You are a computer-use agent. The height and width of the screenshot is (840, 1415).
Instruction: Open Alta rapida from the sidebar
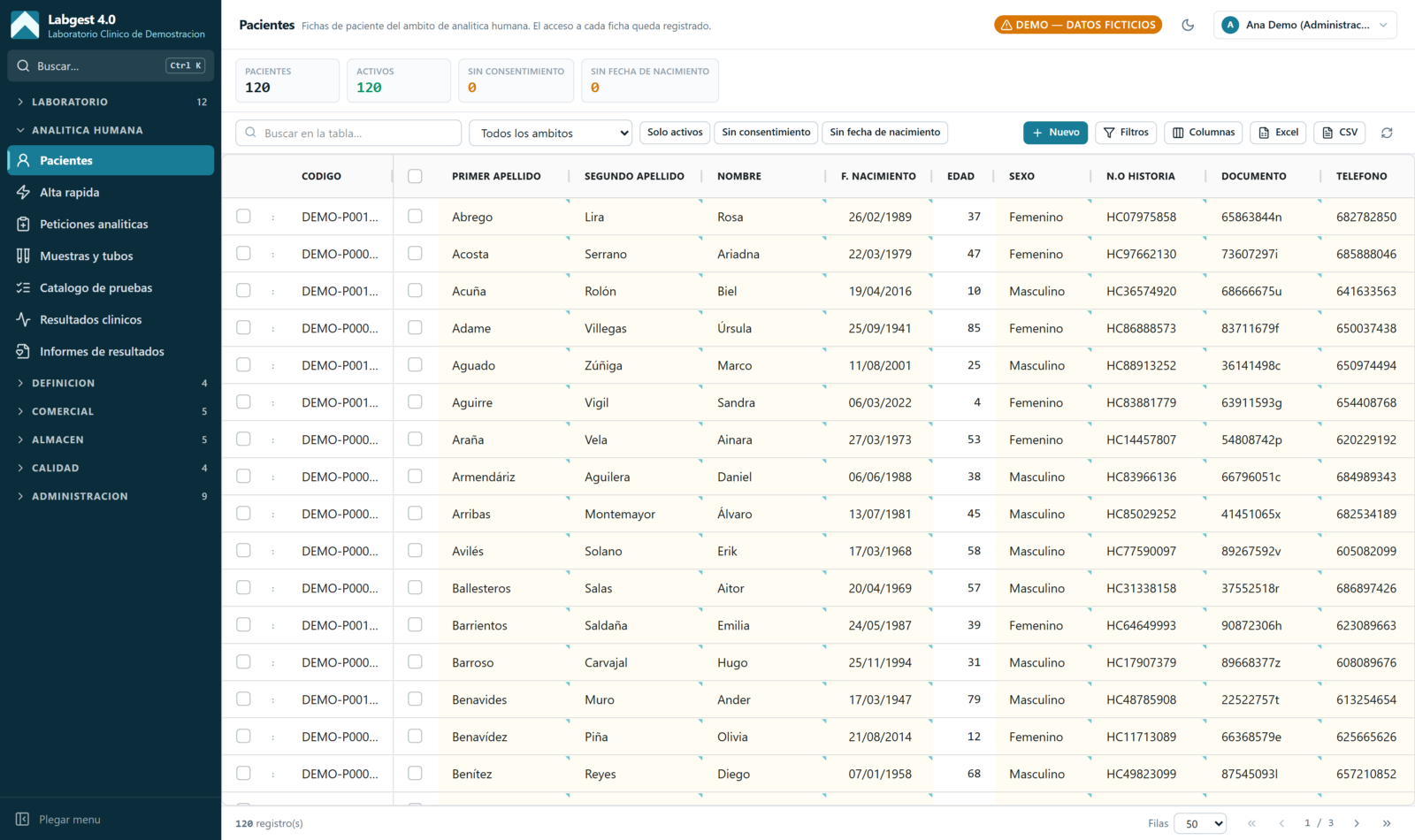coord(111,192)
